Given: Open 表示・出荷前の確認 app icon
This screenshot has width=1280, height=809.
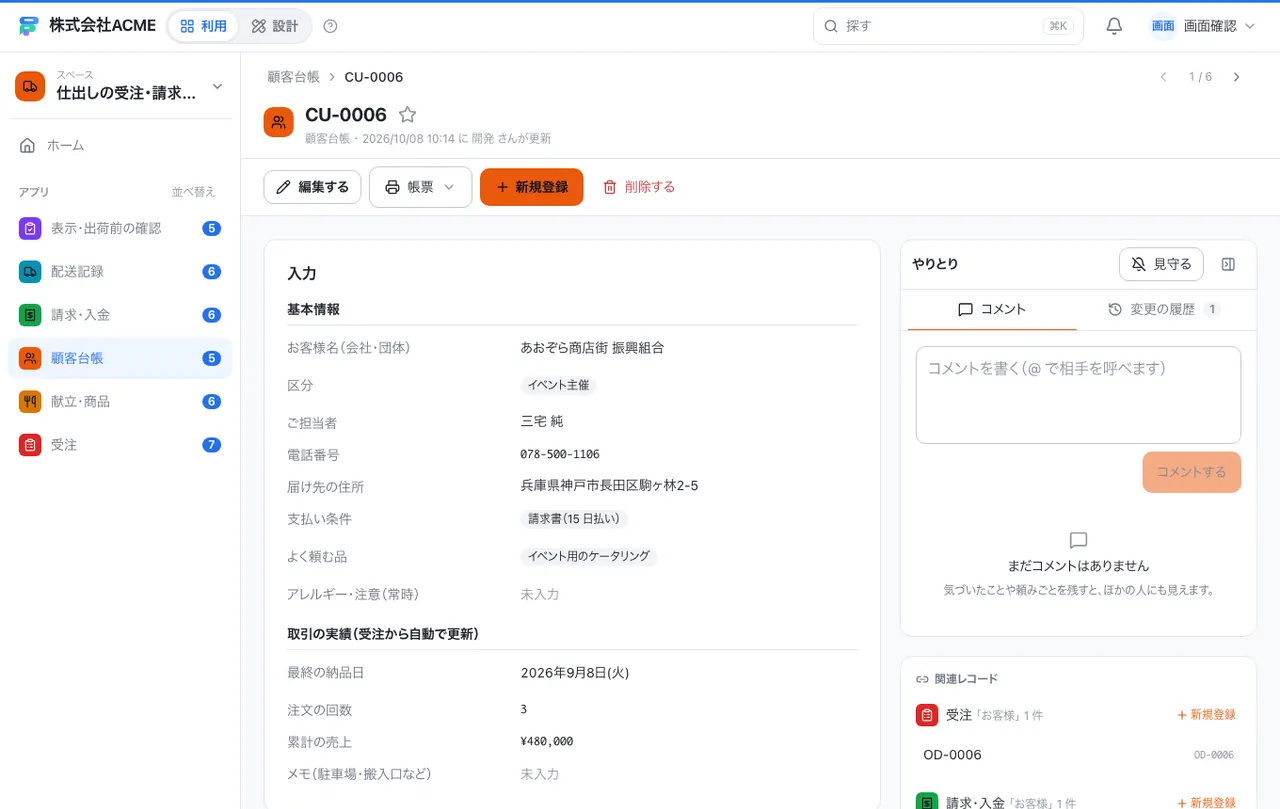Looking at the screenshot, I should 30,228.
